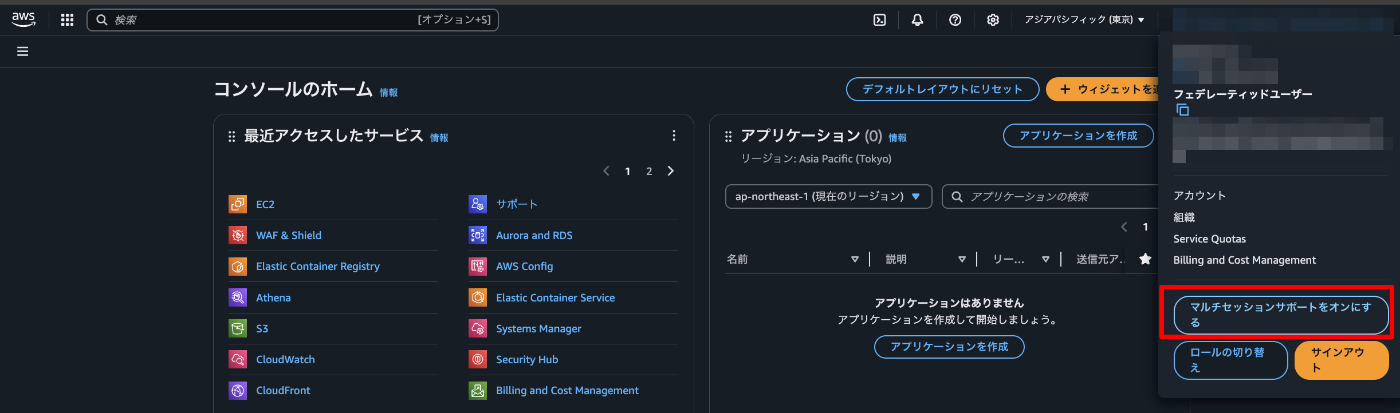
Task: Click the Athena service icon
Action: 238,297
